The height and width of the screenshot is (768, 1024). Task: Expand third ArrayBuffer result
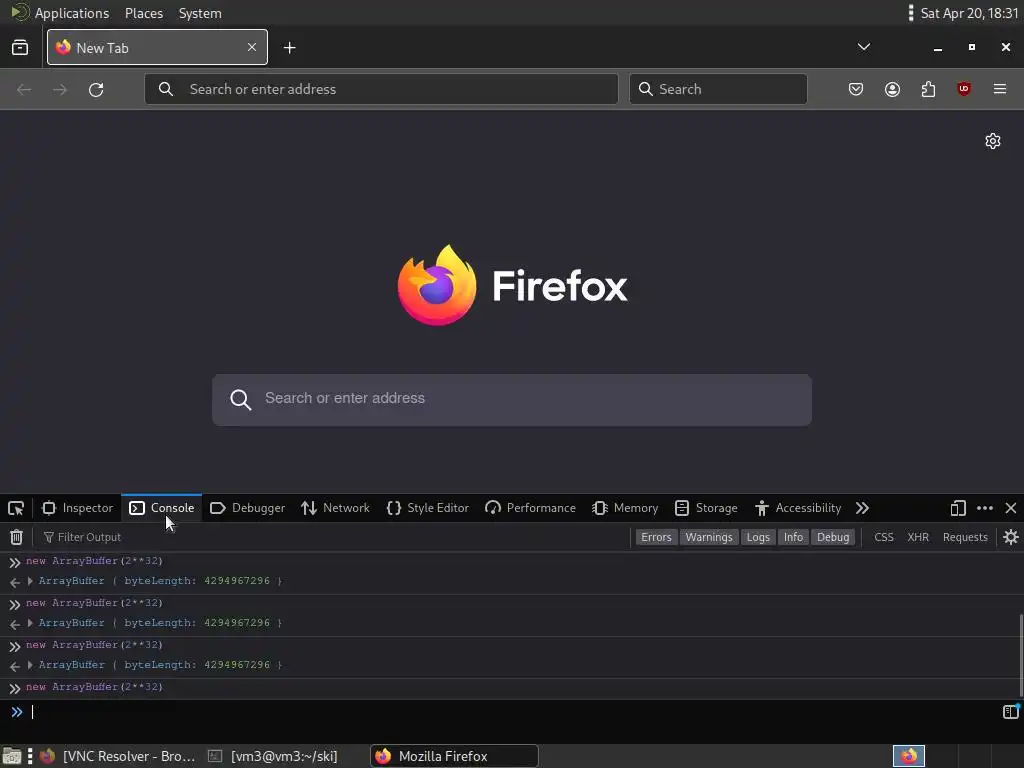coord(30,664)
